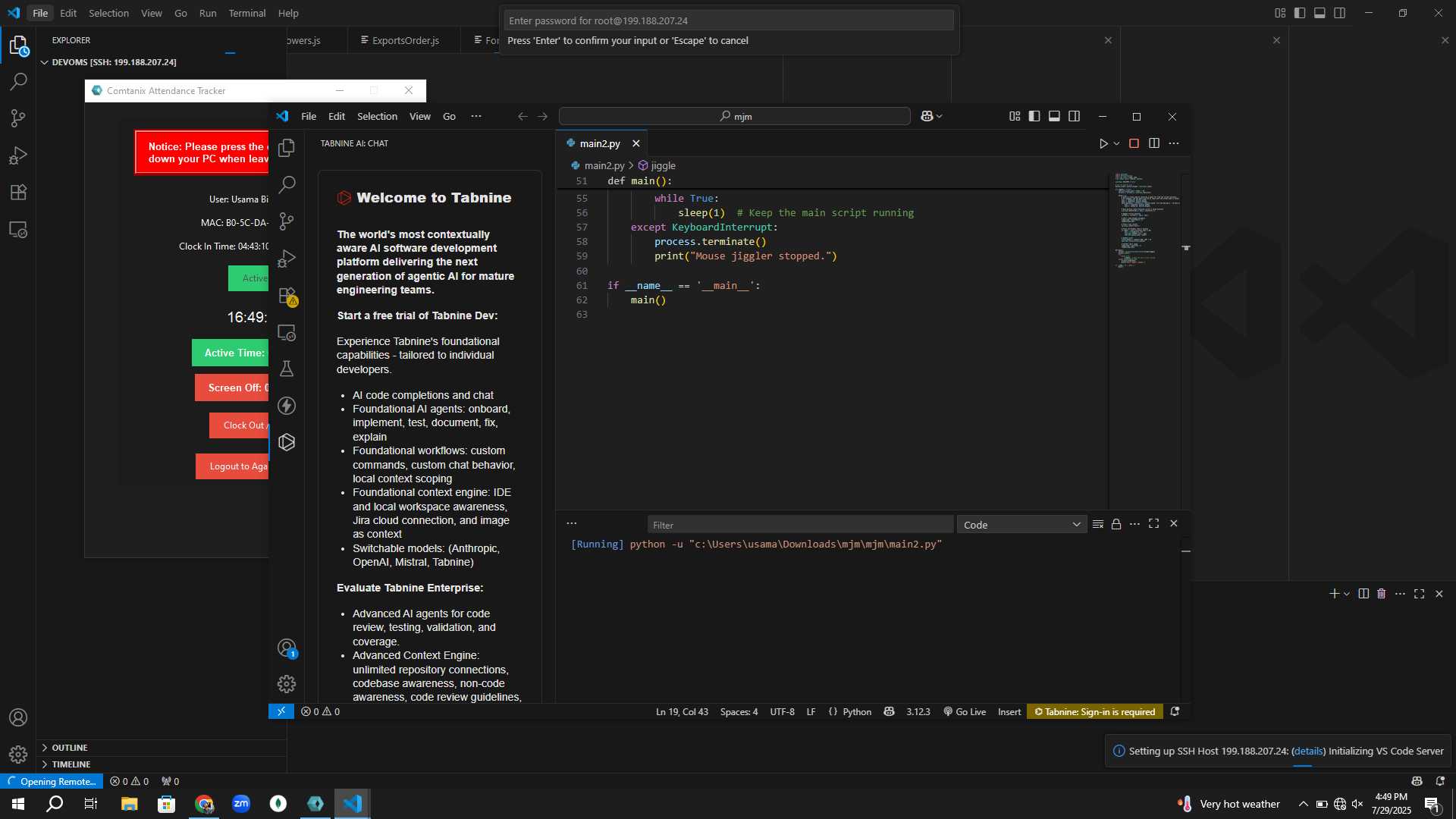Toggle primary sidebar in front VS Code
This screenshot has width=1456, height=819.
coord(1034,116)
